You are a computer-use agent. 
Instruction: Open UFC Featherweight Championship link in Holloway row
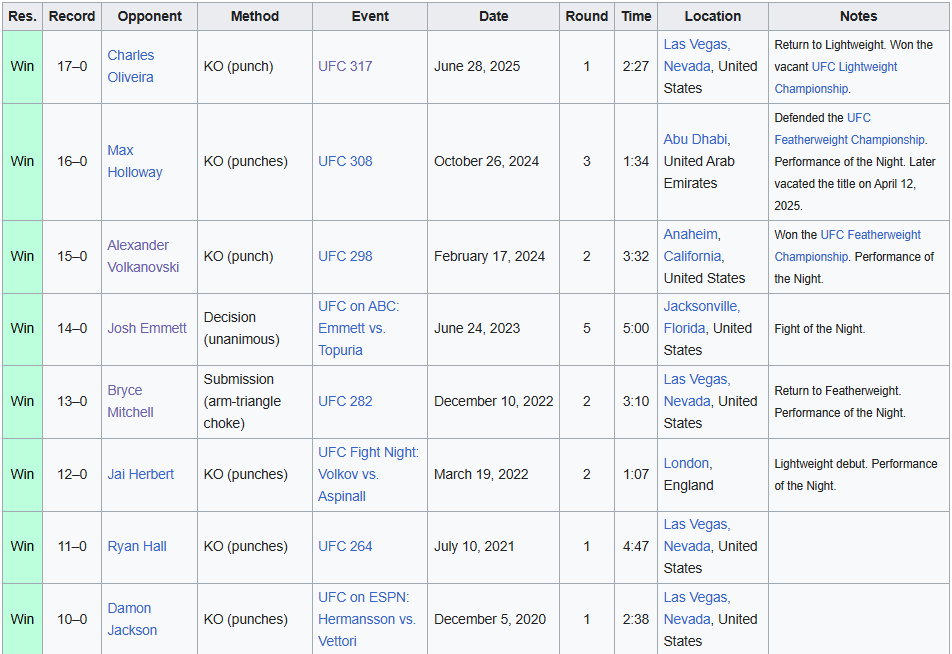tap(849, 129)
